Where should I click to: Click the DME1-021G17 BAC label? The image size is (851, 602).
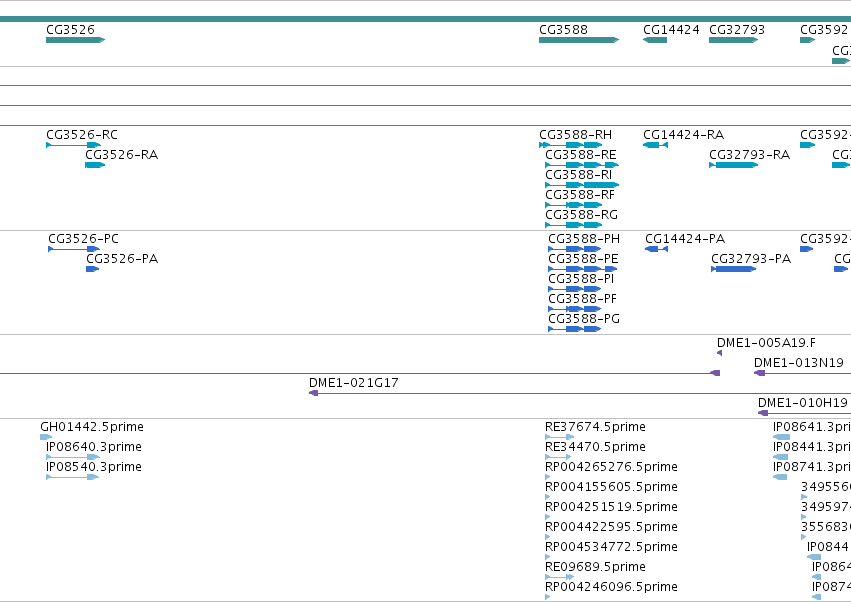pos(353,383)
